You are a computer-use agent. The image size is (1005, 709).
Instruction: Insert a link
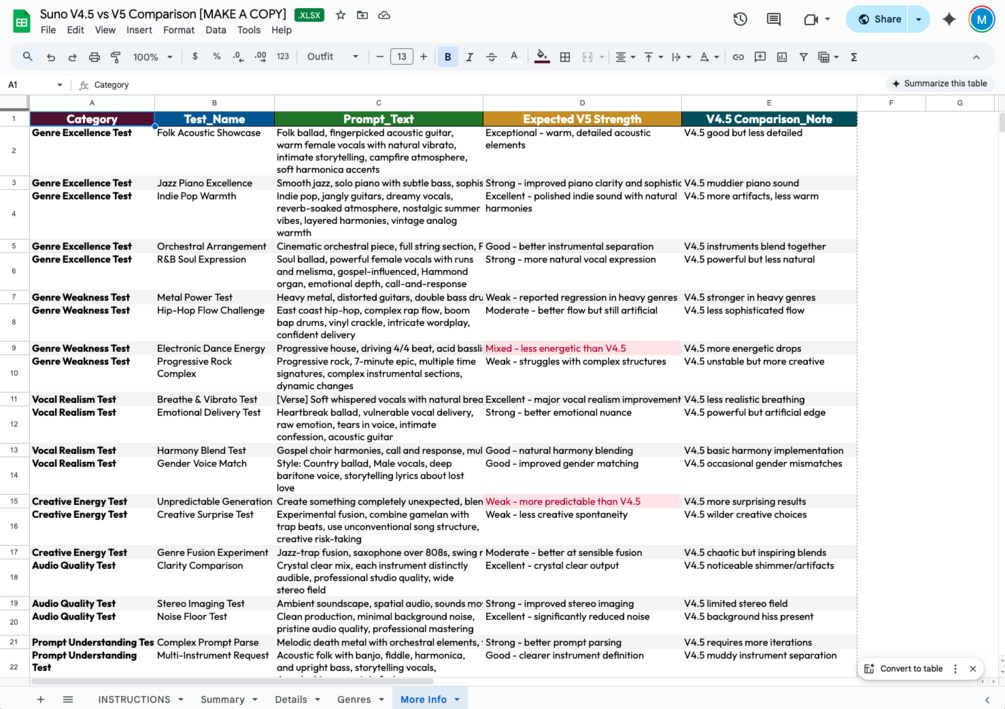tap(738, 57)
